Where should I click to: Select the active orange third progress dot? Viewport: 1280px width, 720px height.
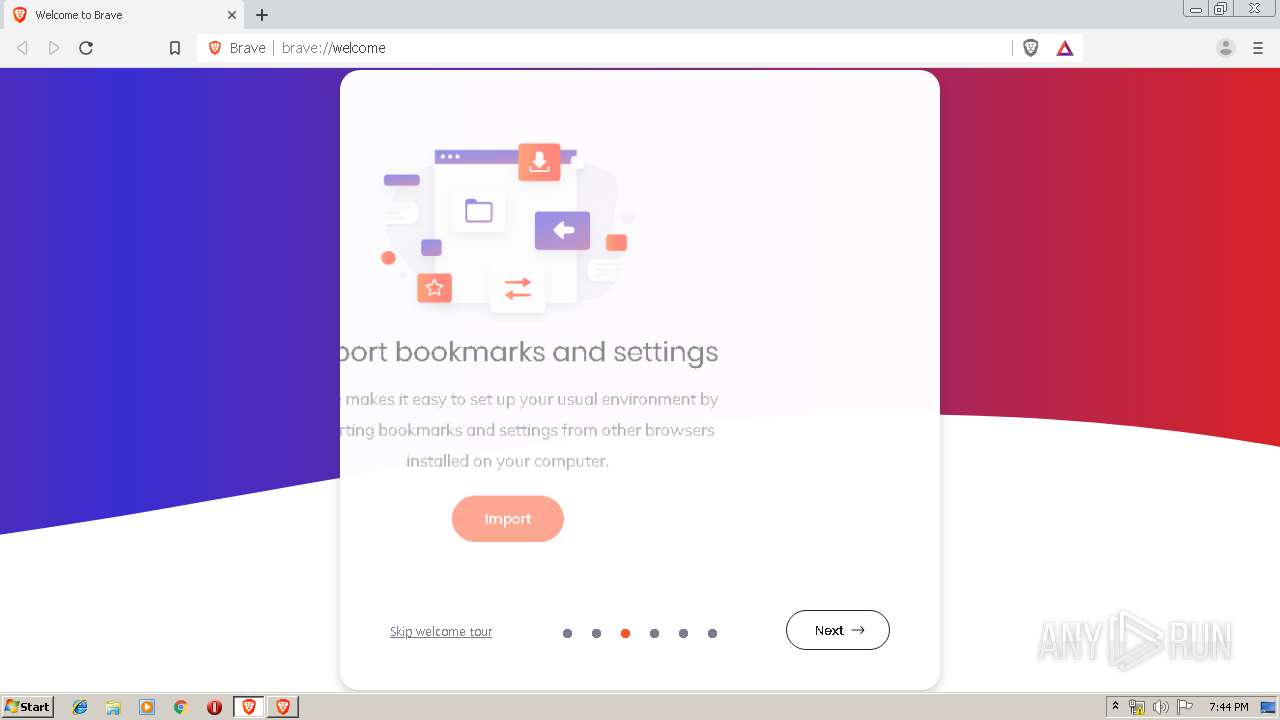(625, 633)
